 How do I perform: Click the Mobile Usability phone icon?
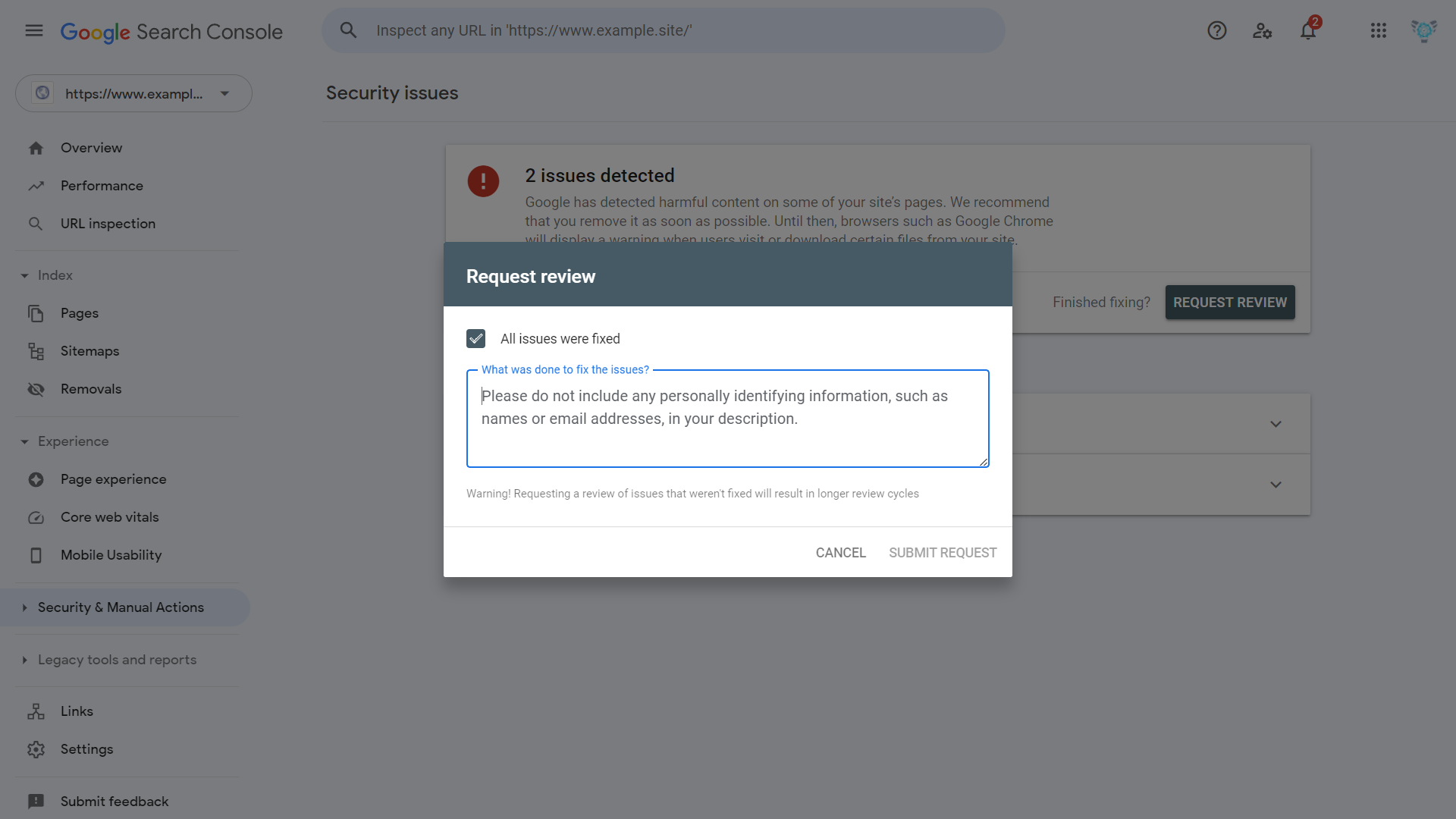coord(36,555)
